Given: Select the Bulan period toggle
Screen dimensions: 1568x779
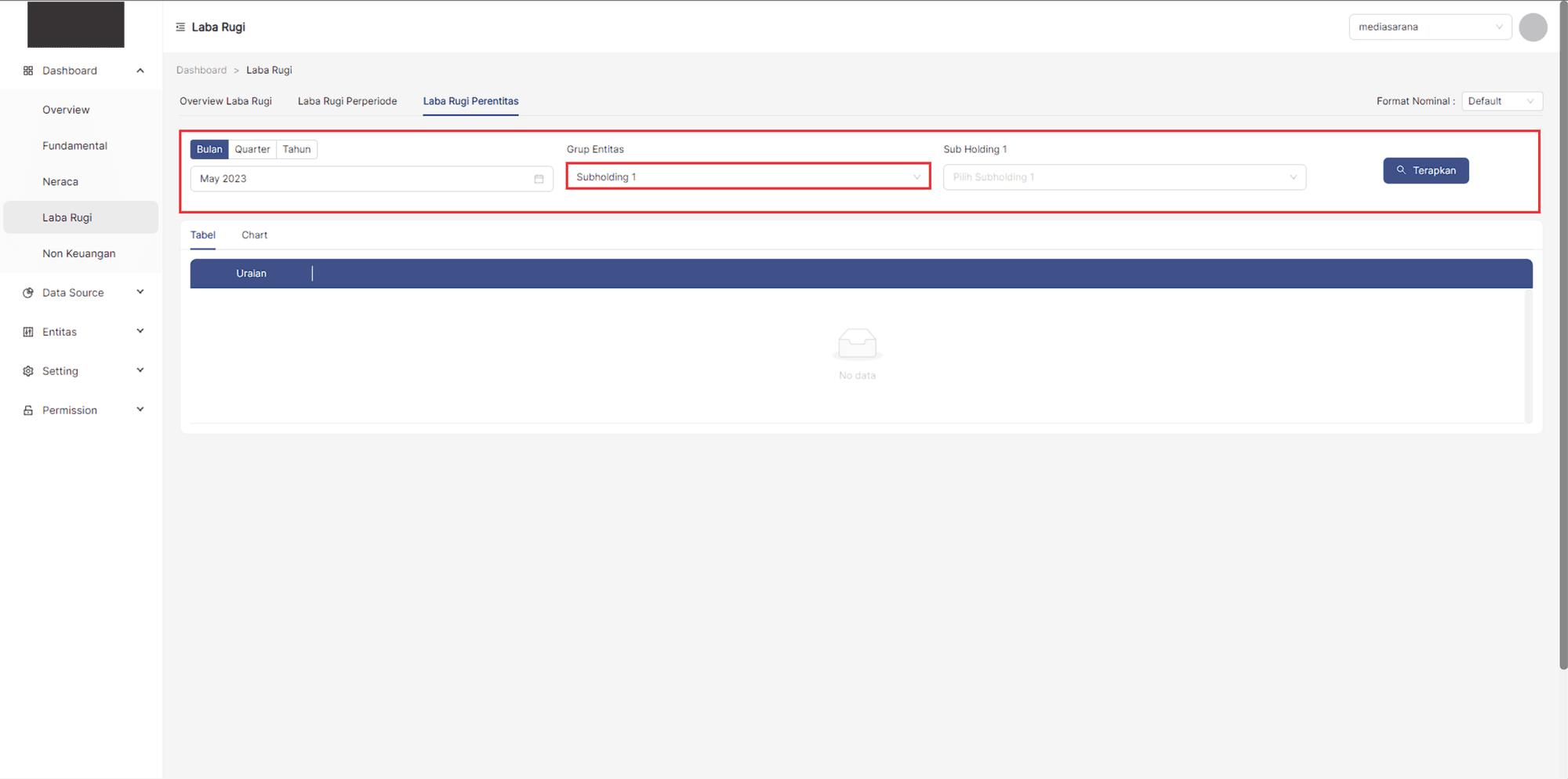Looking at the screenshot, I should point(209,149).
